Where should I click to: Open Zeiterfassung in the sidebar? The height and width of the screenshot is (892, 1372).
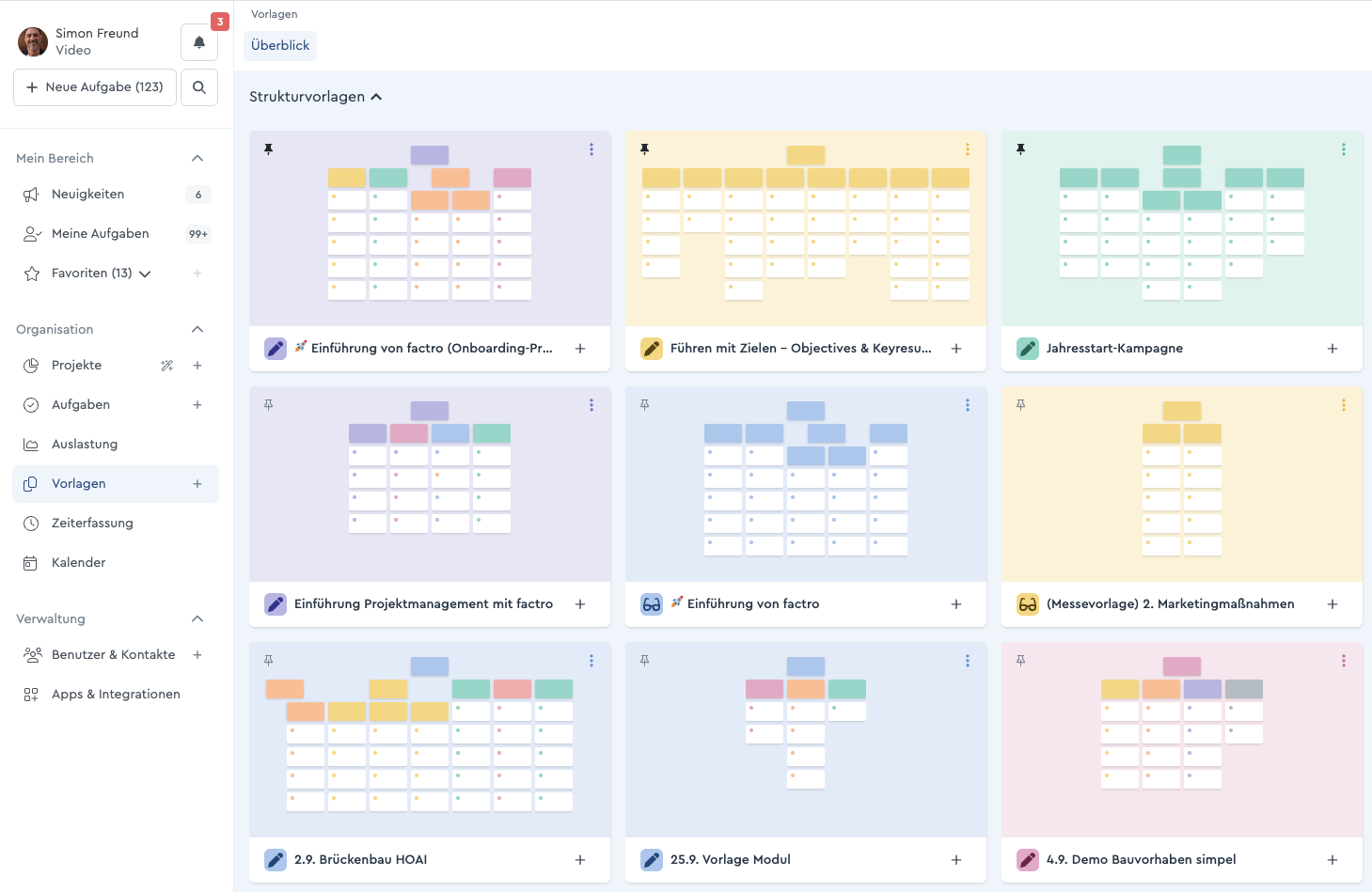click(116, 524)
